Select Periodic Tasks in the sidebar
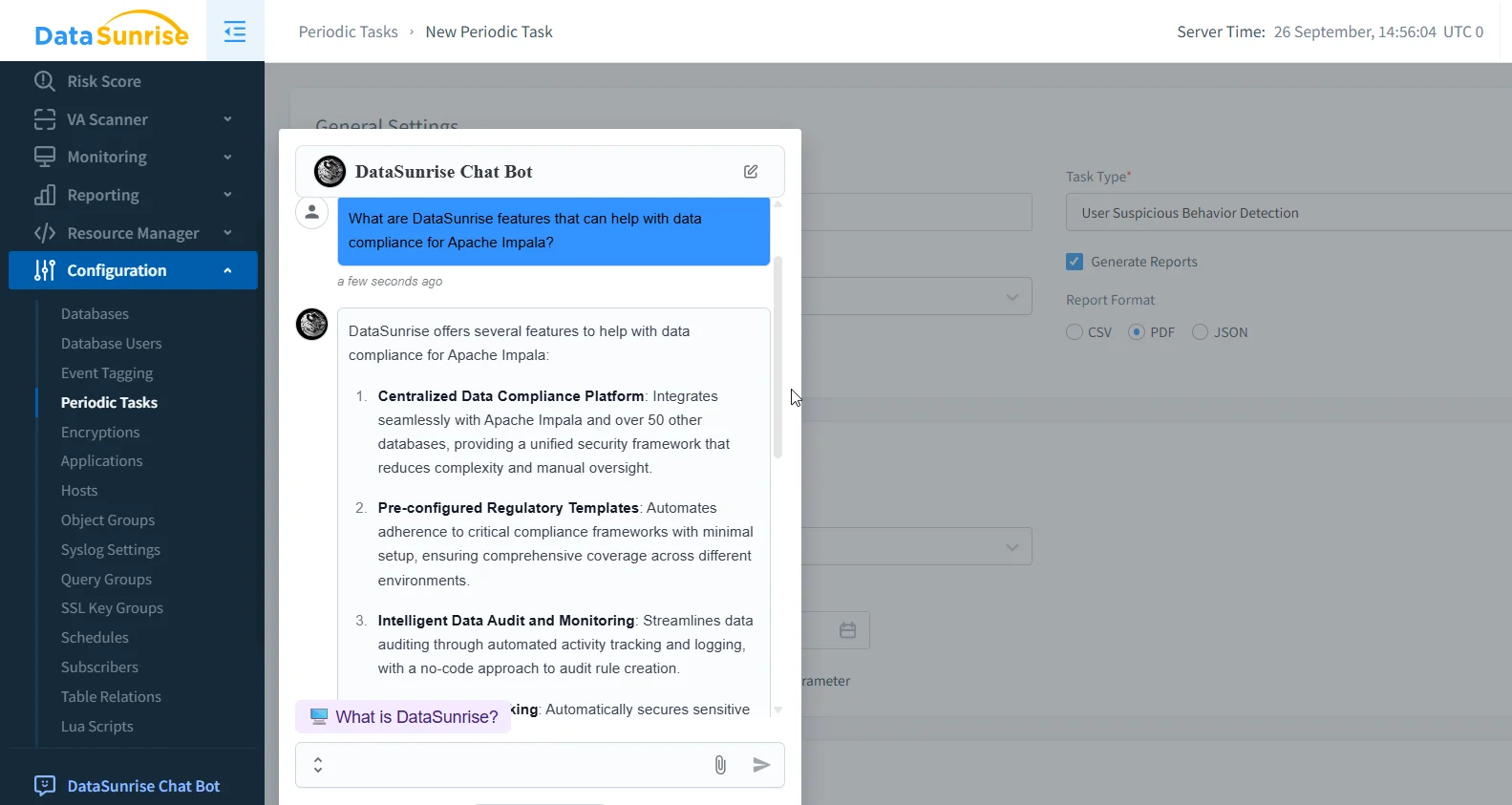The image size is (1512, 805). (109, 403)
